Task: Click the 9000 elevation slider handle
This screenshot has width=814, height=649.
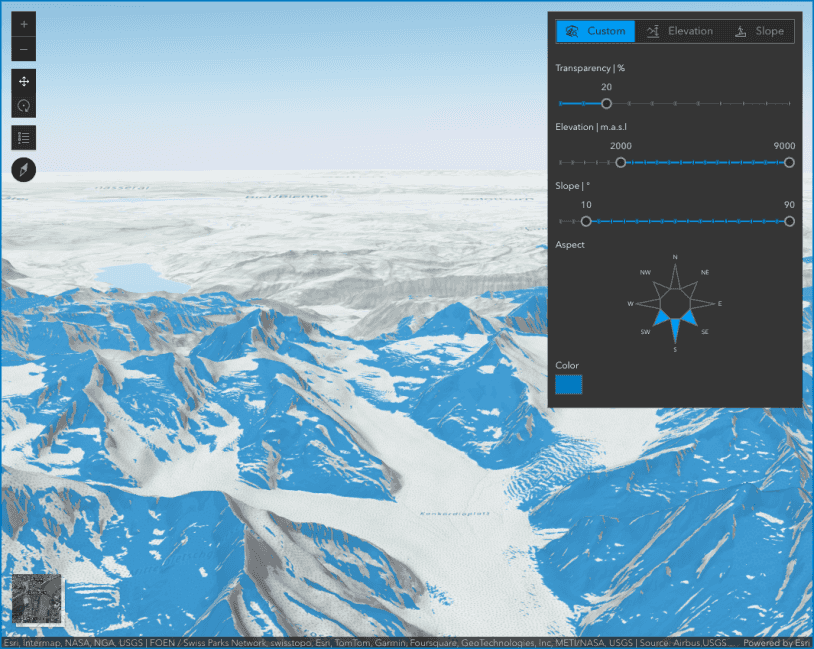Action: point(789,161)
